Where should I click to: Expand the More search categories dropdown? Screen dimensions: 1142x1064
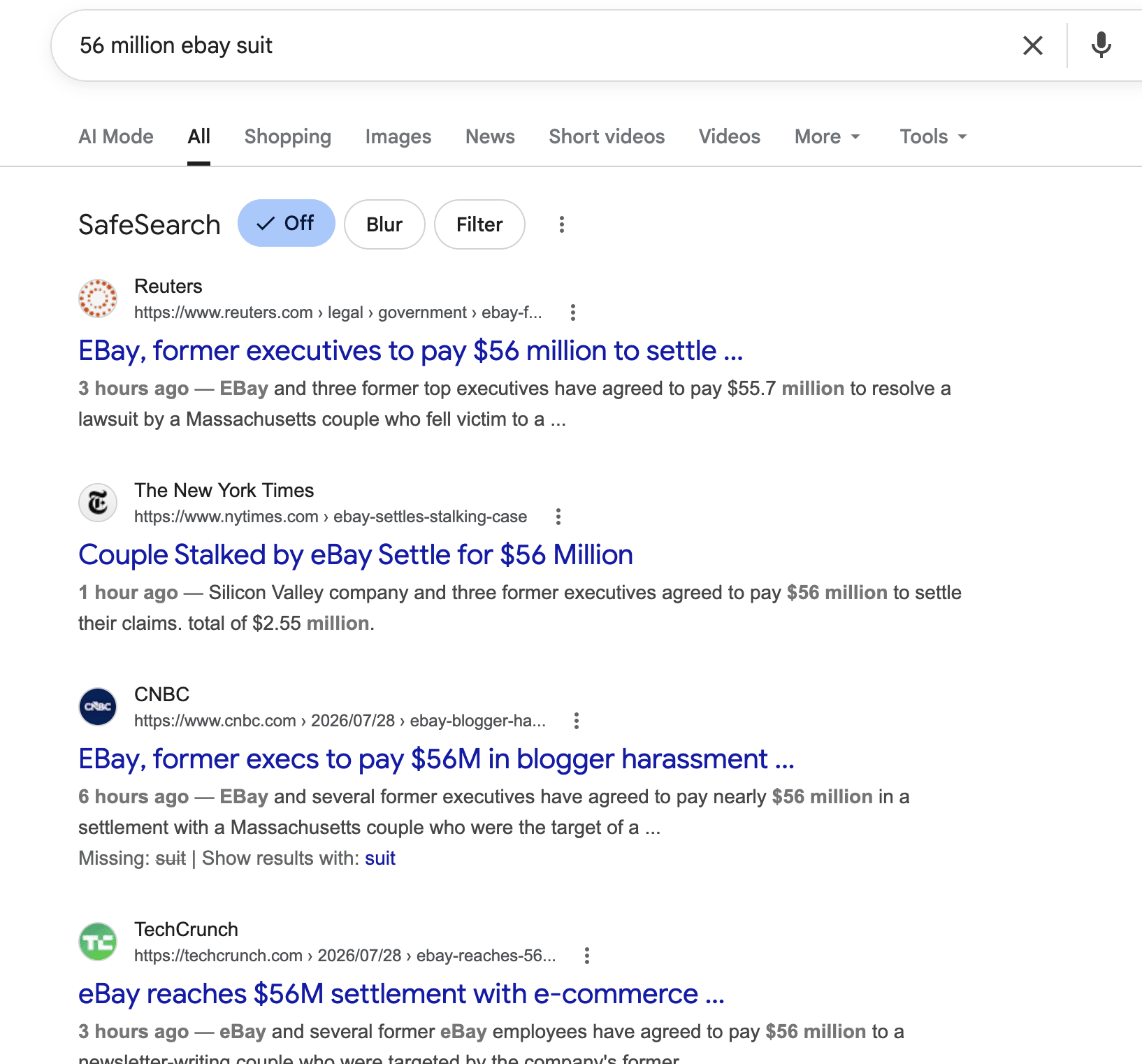coord(827,136)
